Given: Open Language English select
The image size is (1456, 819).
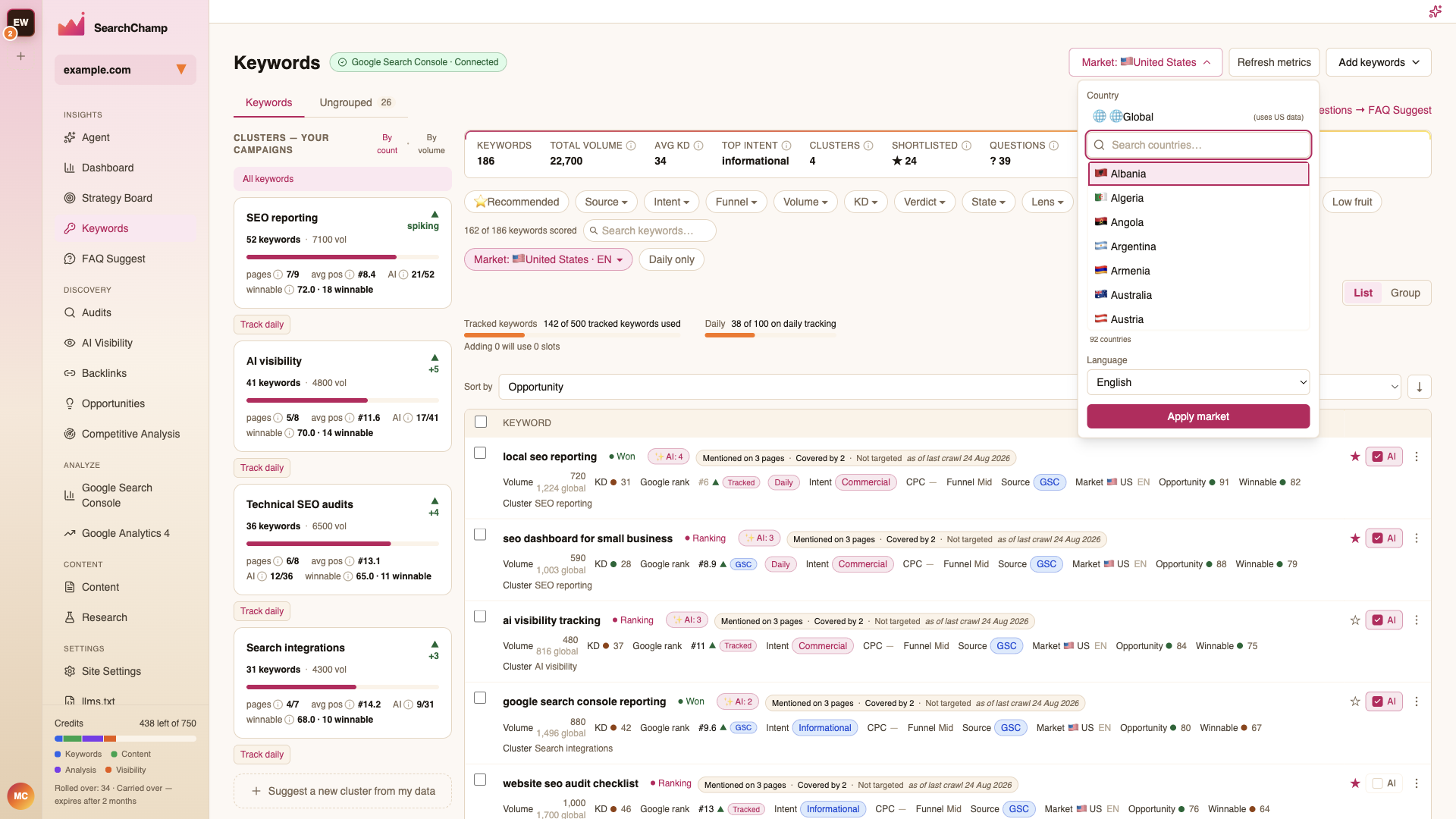Looking at the screenshot, I should [1198, 382].
